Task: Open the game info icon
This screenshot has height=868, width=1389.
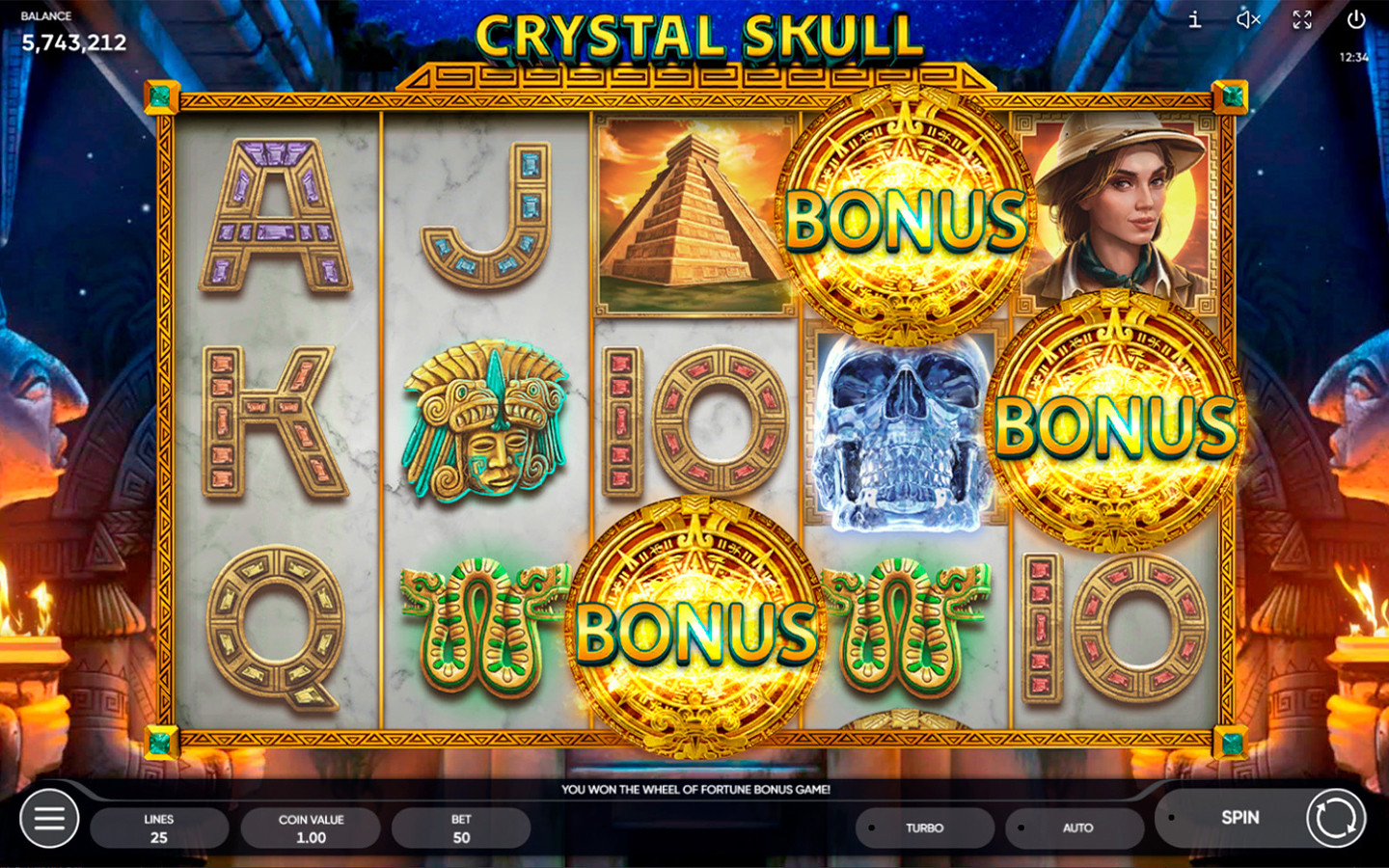Action: point(1194,19)
